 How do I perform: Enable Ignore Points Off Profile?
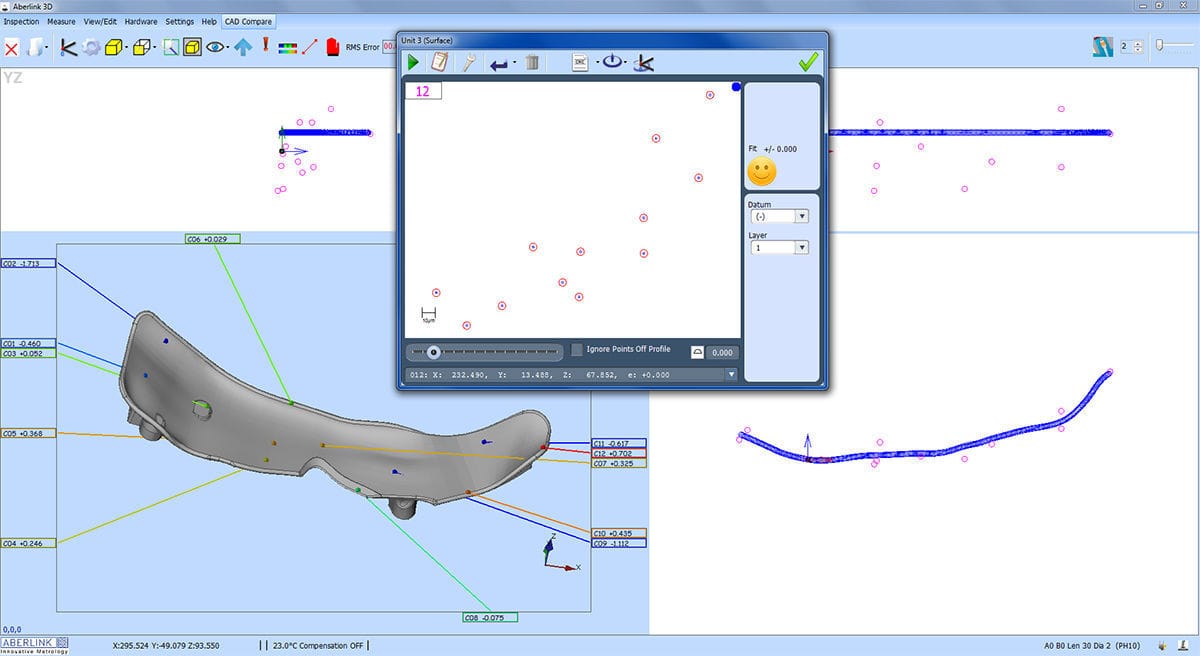[576, 349]
